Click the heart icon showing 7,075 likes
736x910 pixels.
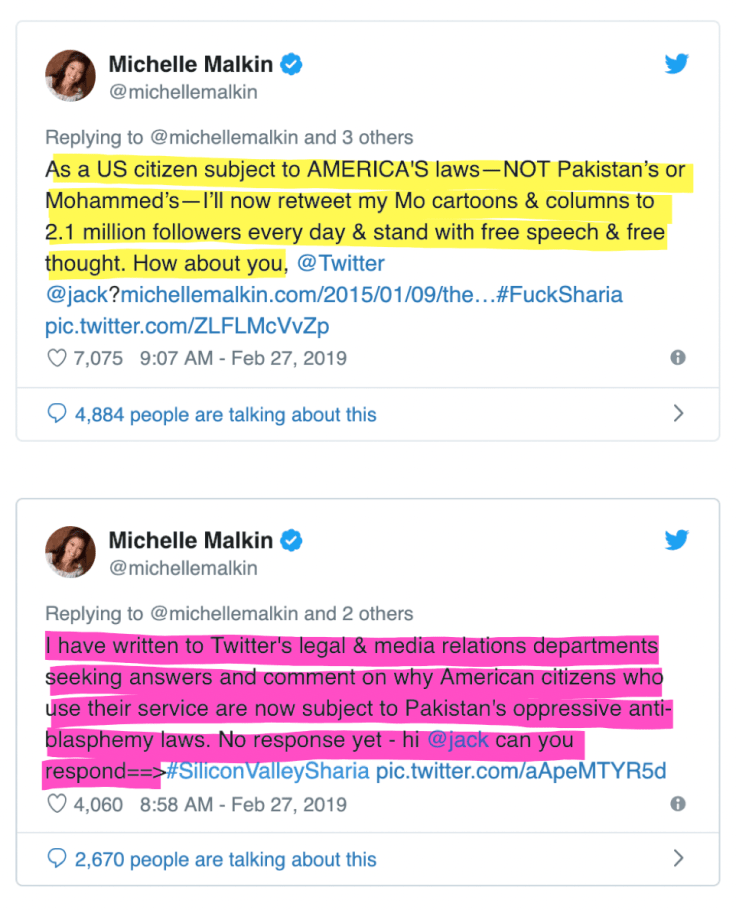click(x=55, y=357)
